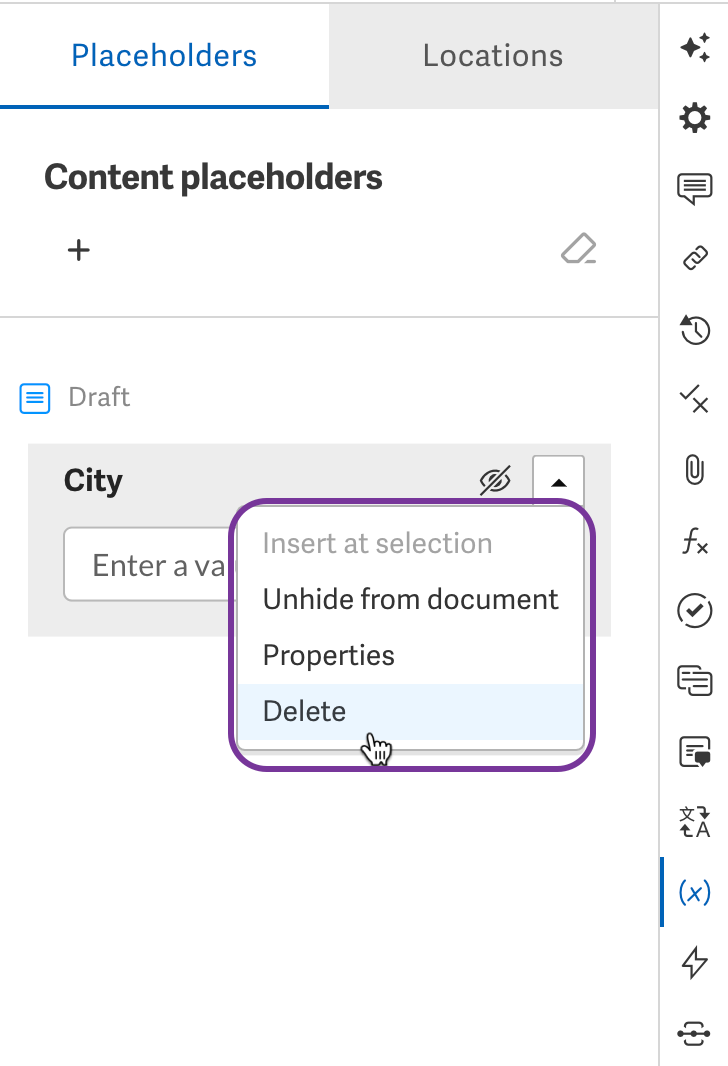Open the AI assistant with the sparkle icon
The width and height of the screenshot is (728, 1066).
(x=695, y=45)
